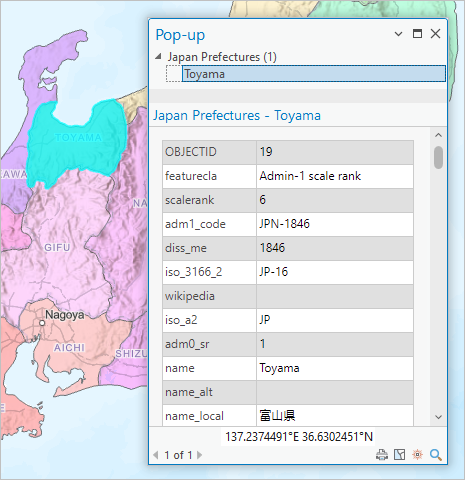This screenshot has height=480, width=465.
Task: Go to previous pop-up result arrow
Action: click(x=156, y=455)
